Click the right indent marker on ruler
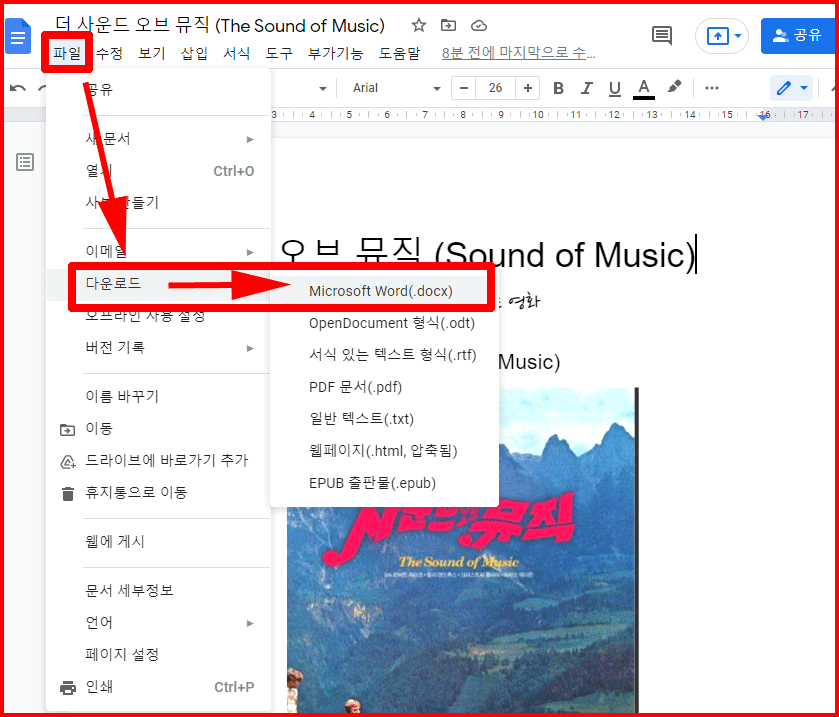Screen dimensions: 839x717 764,116
